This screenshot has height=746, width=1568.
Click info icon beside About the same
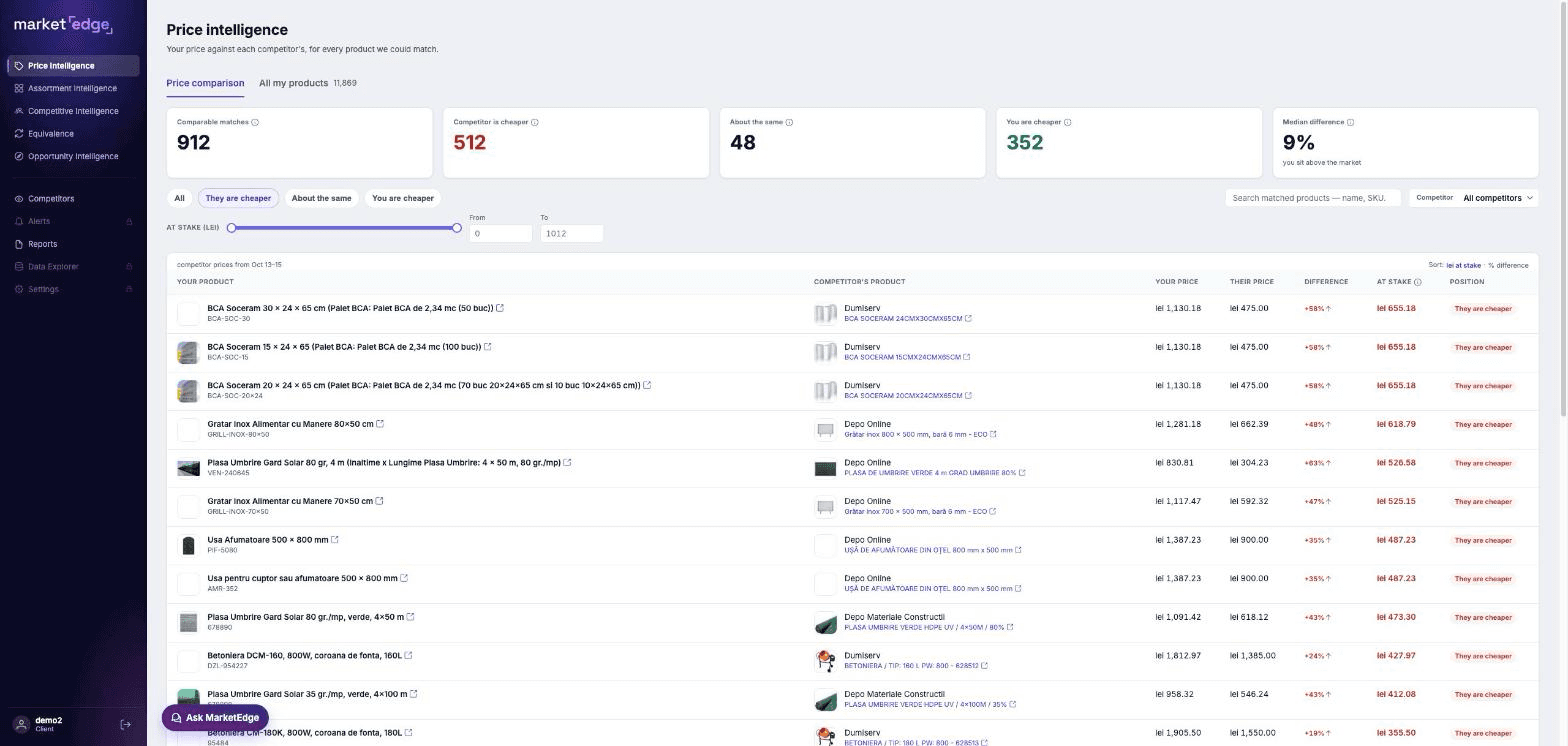pyautogui.click(x=789, y=122)
